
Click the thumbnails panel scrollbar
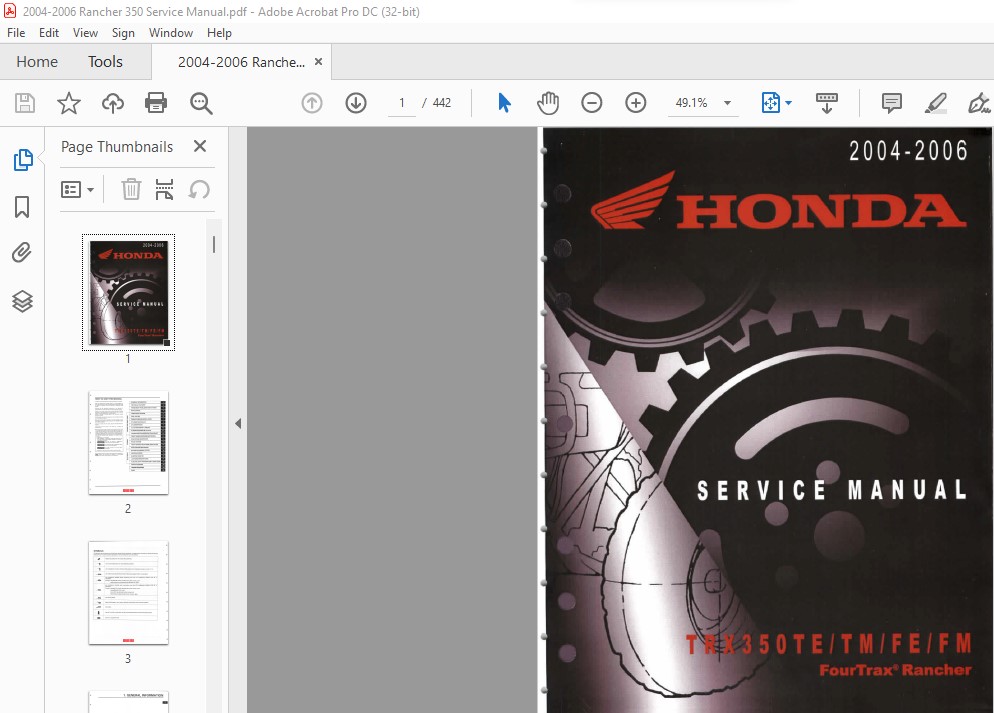click(x=214, y=245)
